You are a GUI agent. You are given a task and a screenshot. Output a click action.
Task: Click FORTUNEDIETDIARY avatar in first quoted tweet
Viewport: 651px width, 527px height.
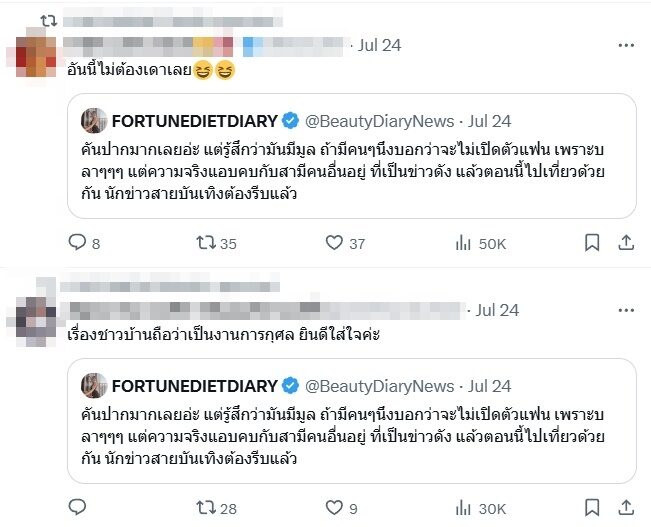[94, 121]
